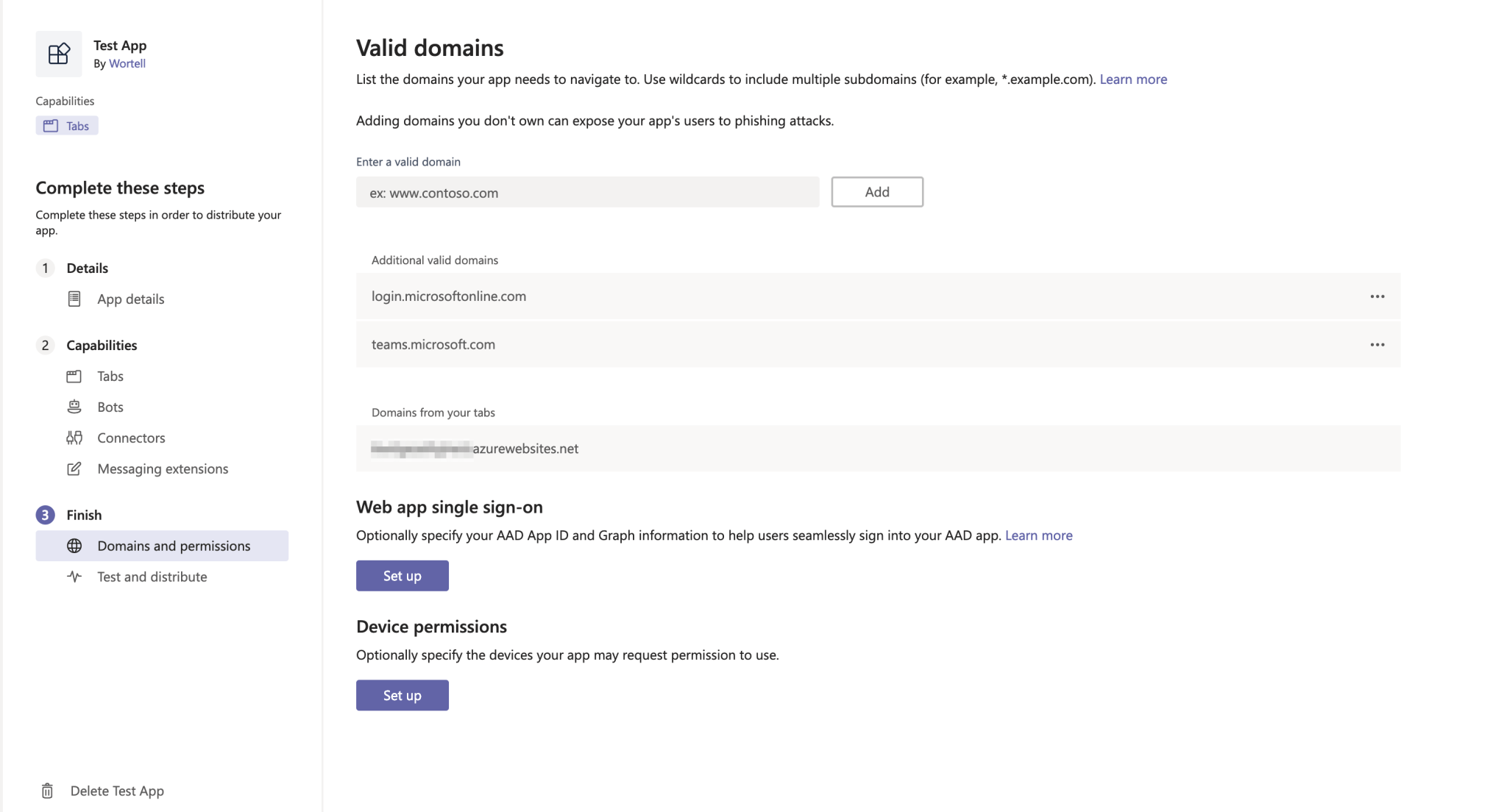
Task: Select the Test and distribute pulse icon
Action: click(x=74, y=577)
